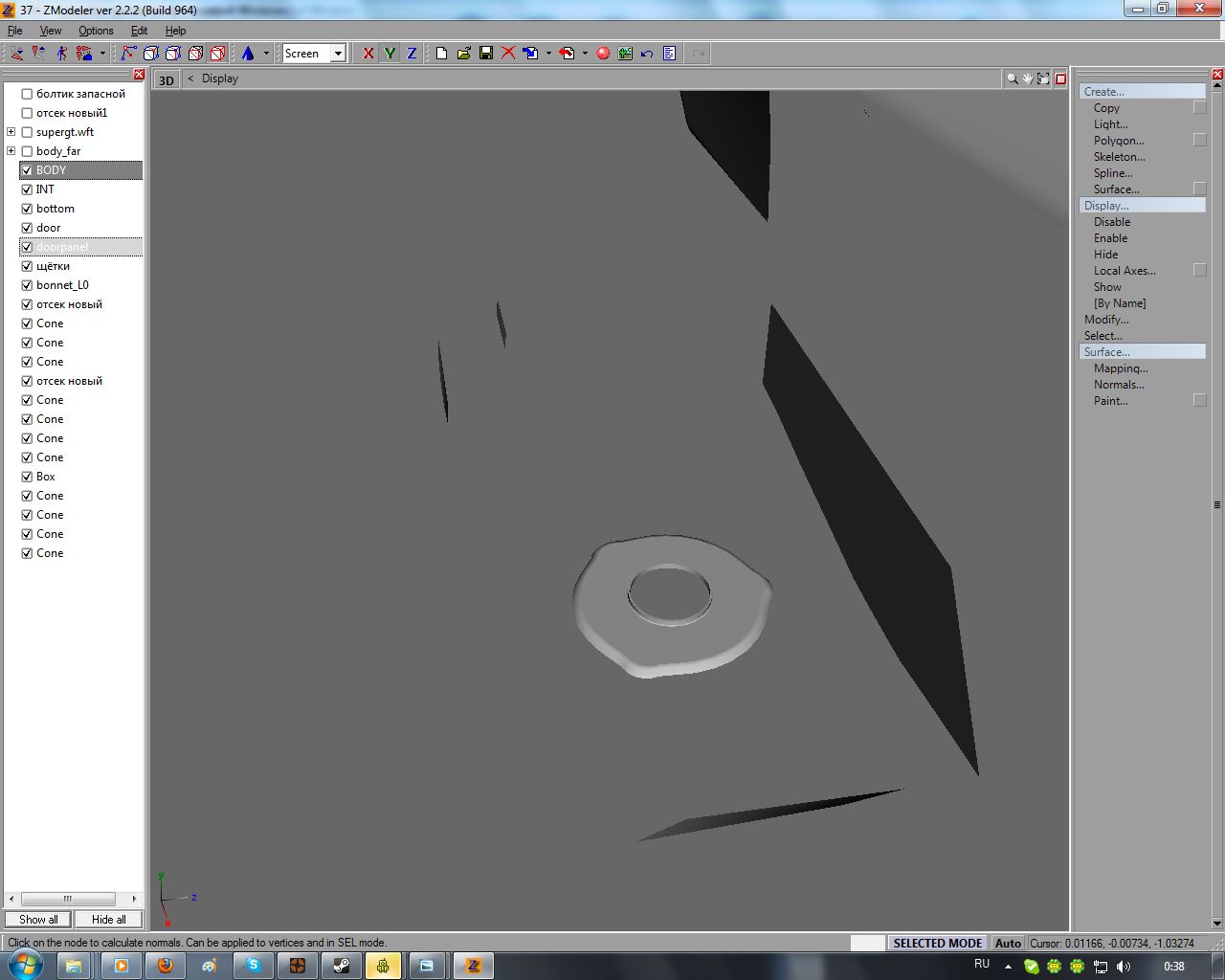Click the 3D viewport tab
Viewport: 1225px width, 980px height.
167,79
